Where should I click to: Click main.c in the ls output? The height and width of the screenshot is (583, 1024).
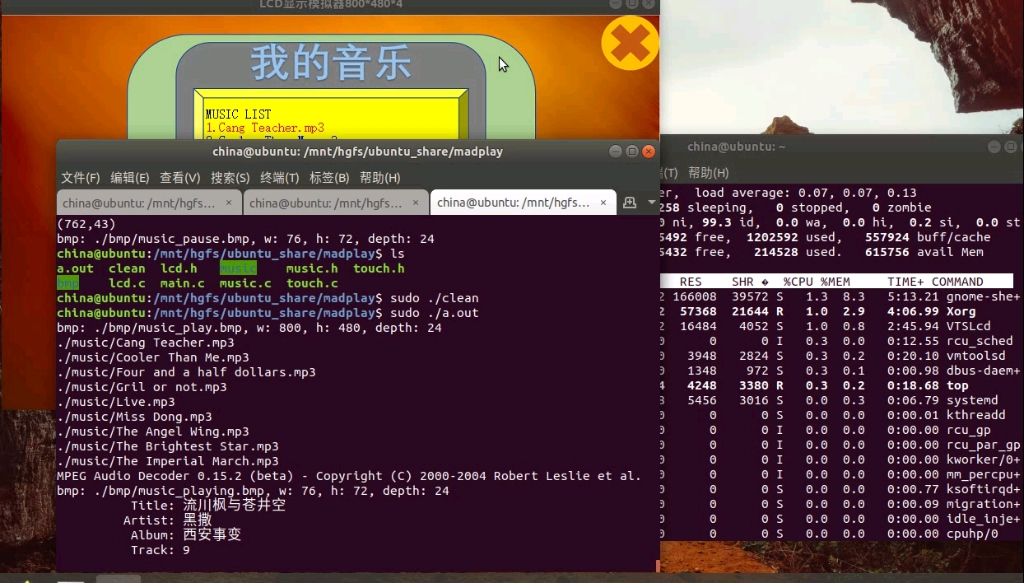182,283
